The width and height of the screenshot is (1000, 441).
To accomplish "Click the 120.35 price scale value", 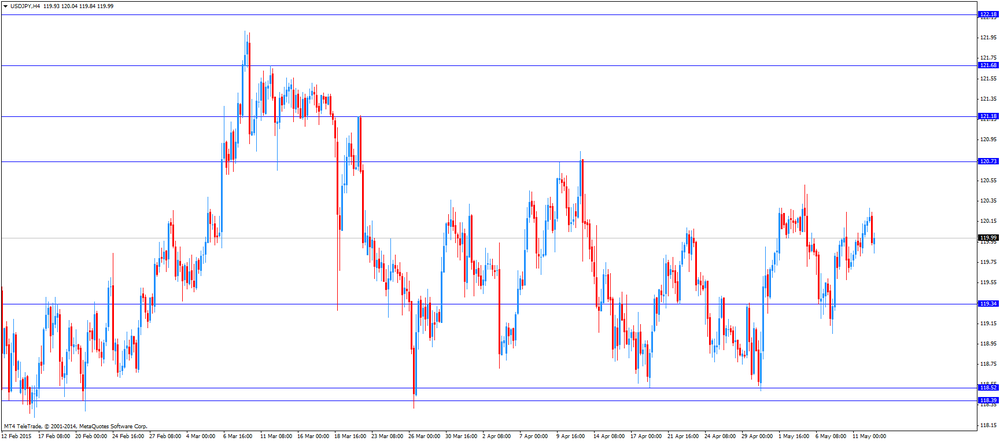I will [988, 200].
